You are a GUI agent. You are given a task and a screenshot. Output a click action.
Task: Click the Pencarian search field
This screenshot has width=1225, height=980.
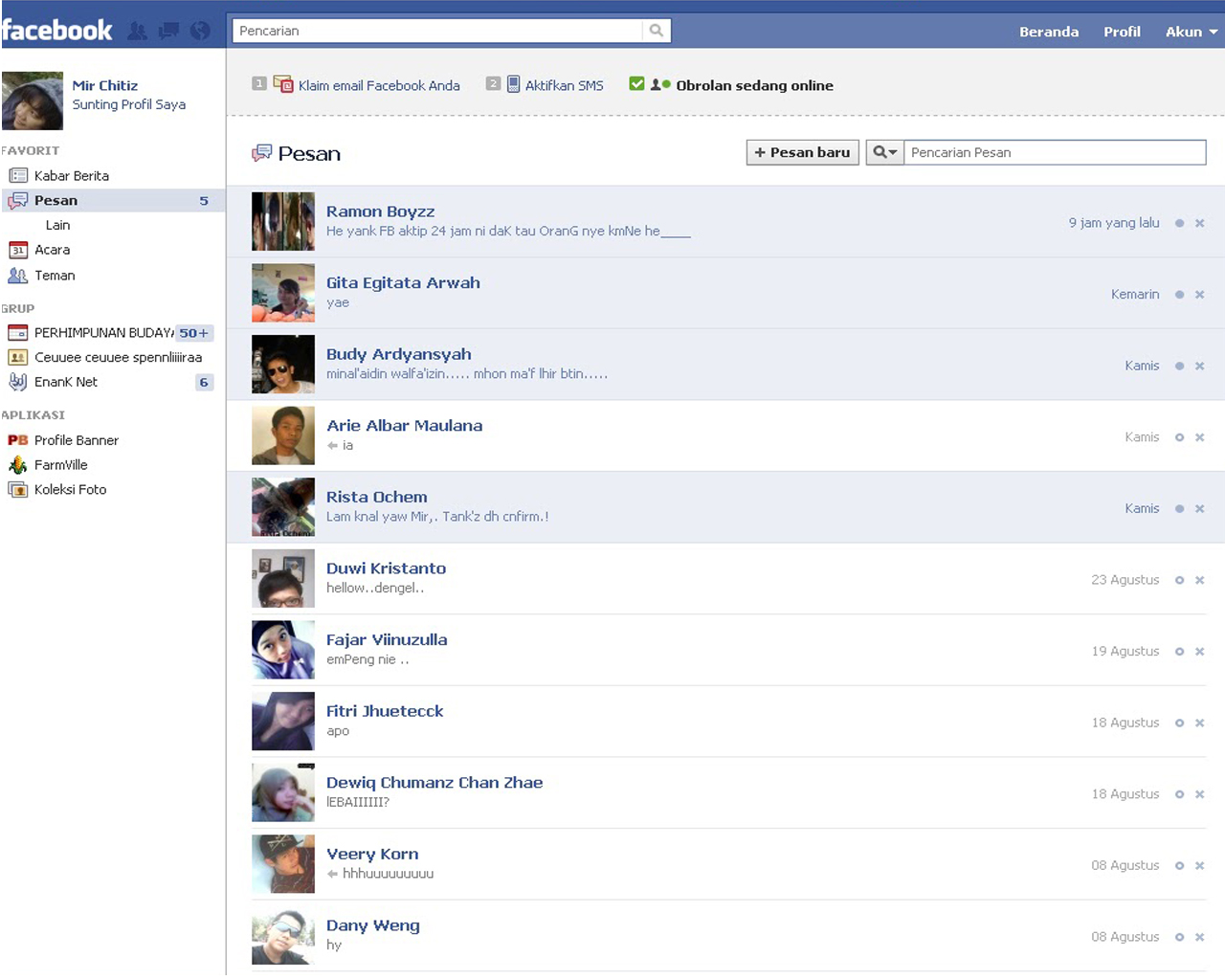(x=438, y=31)
